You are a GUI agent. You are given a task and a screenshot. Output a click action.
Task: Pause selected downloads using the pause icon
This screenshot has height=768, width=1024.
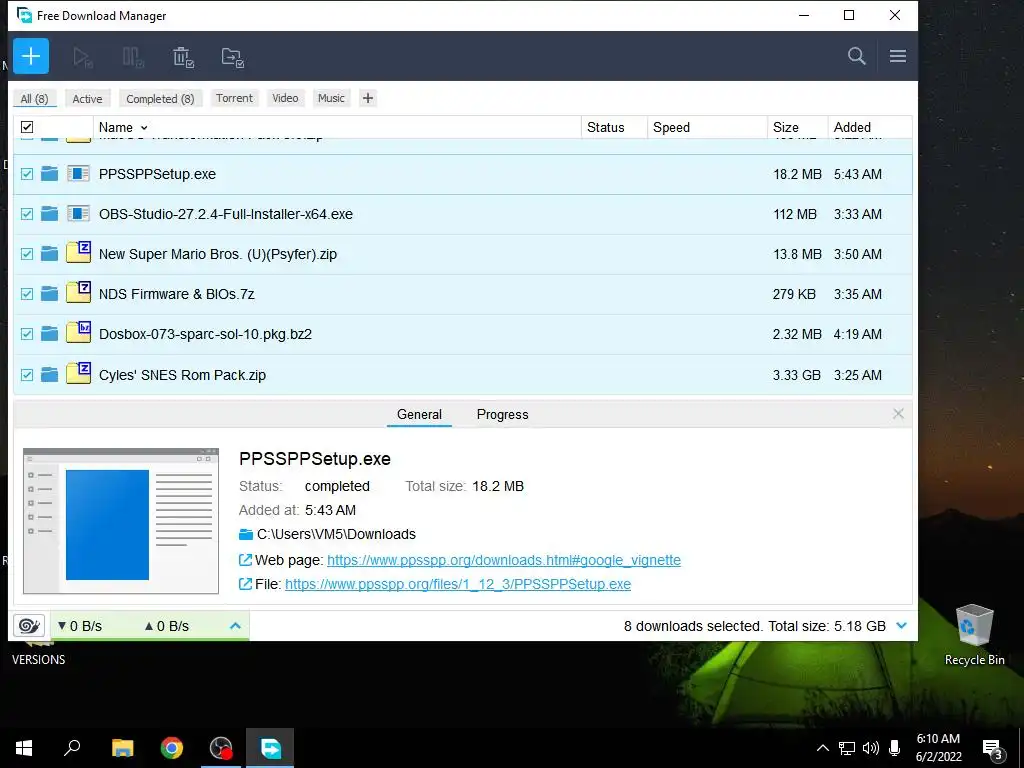pos(133,57)
